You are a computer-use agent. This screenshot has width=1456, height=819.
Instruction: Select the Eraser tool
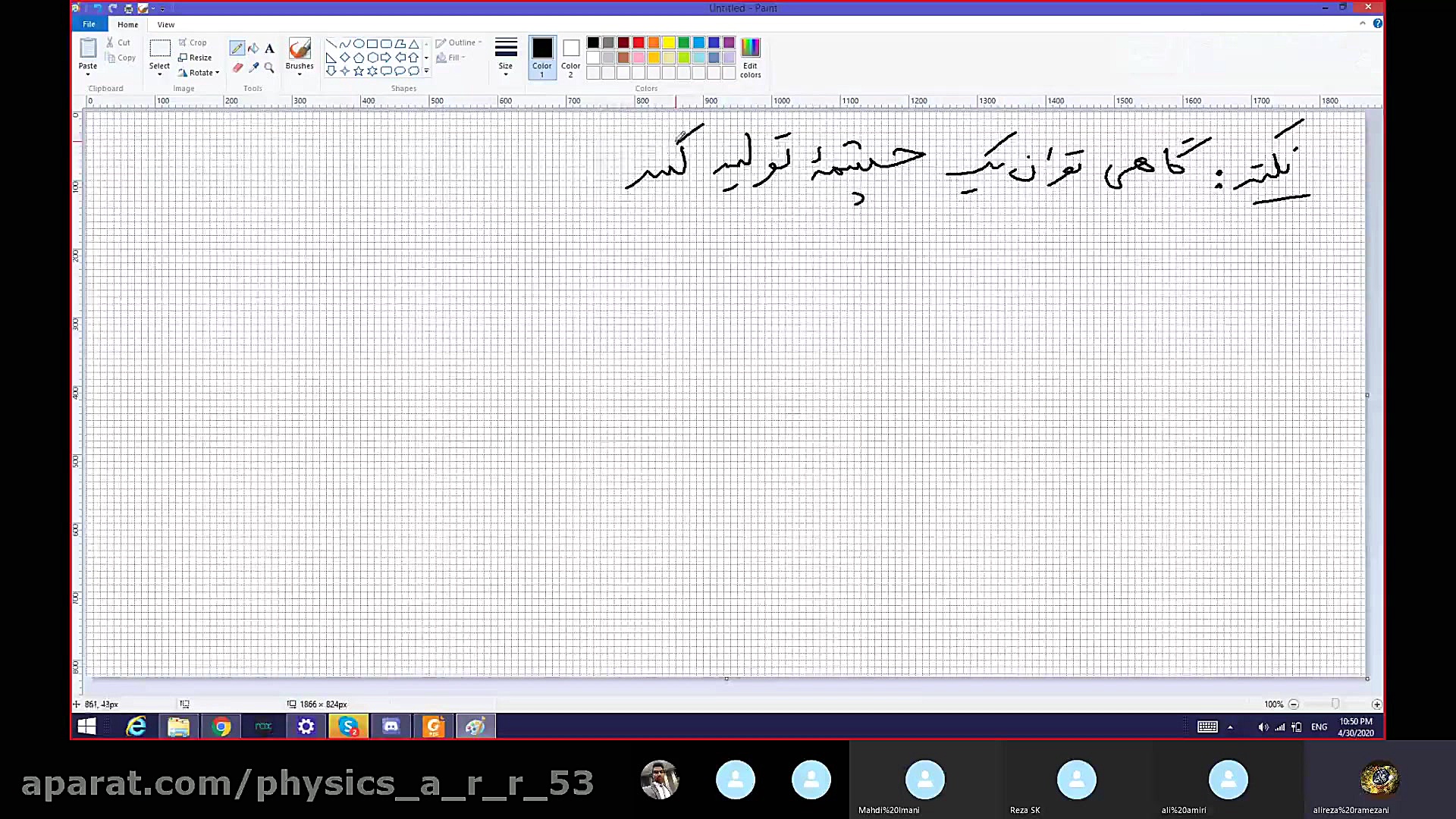point(237,67)
